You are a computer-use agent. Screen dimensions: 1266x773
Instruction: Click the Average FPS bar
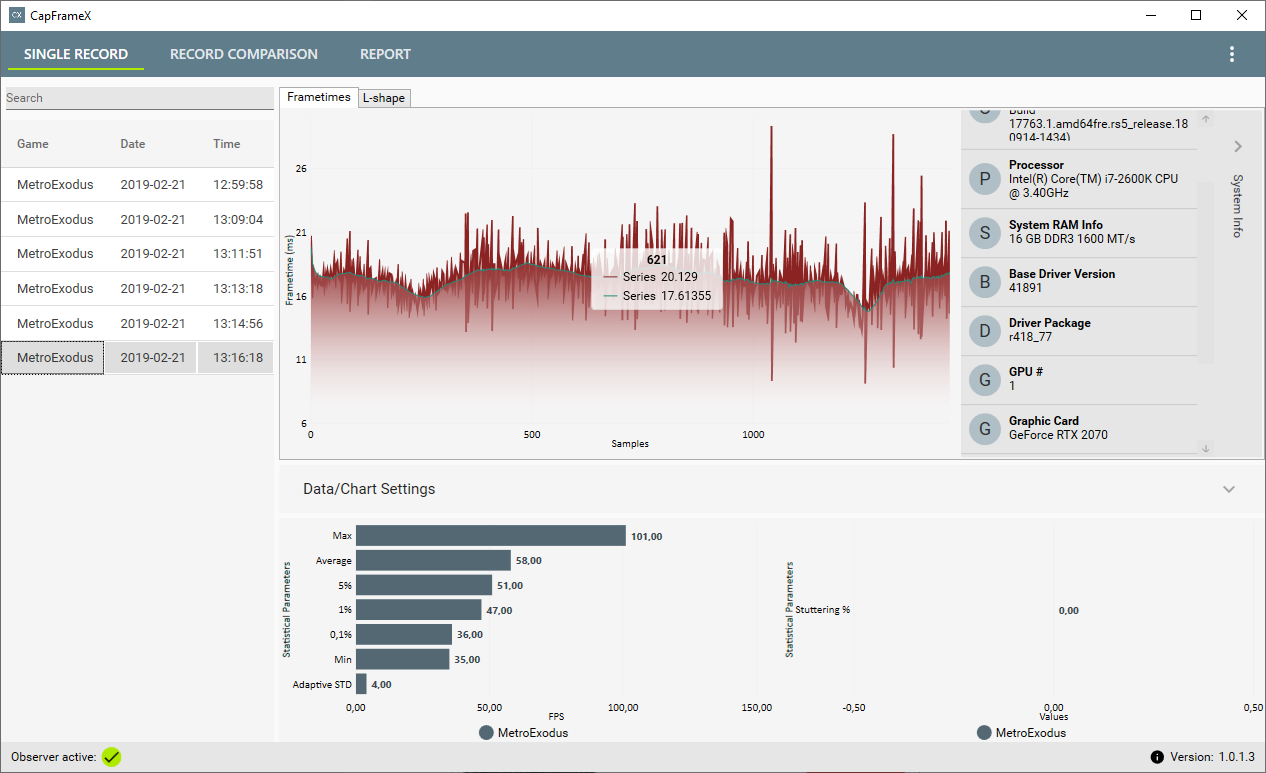tap(433, 561)
